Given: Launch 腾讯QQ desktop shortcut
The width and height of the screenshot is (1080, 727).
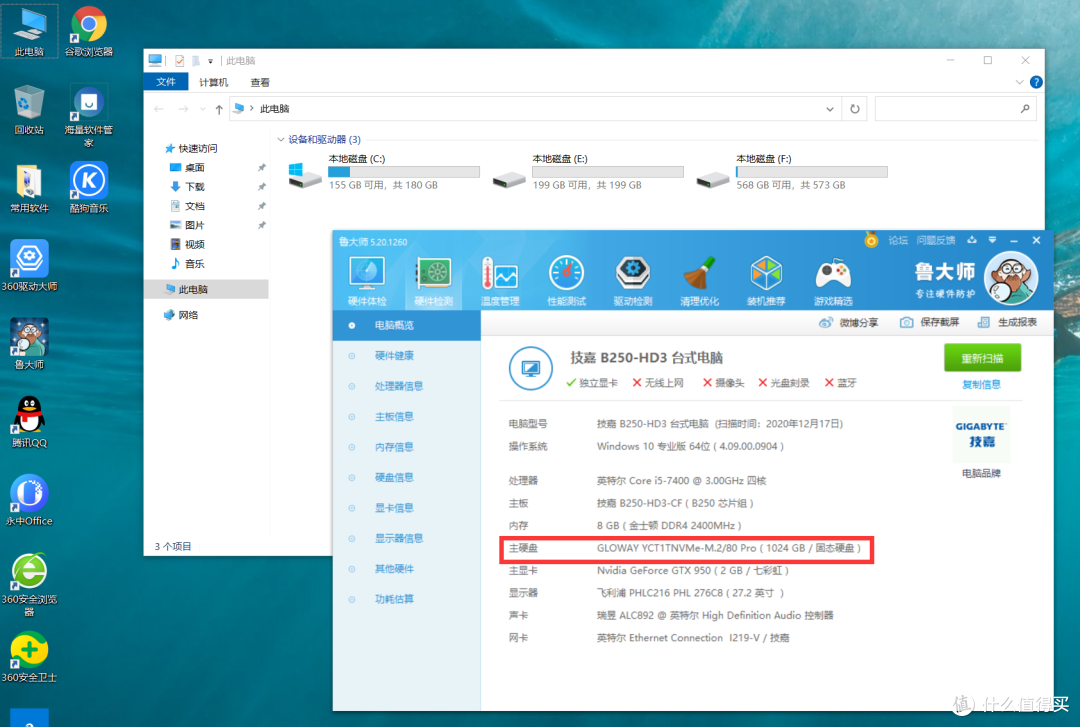Looking at the screenshot, I should tap(29, 422).
